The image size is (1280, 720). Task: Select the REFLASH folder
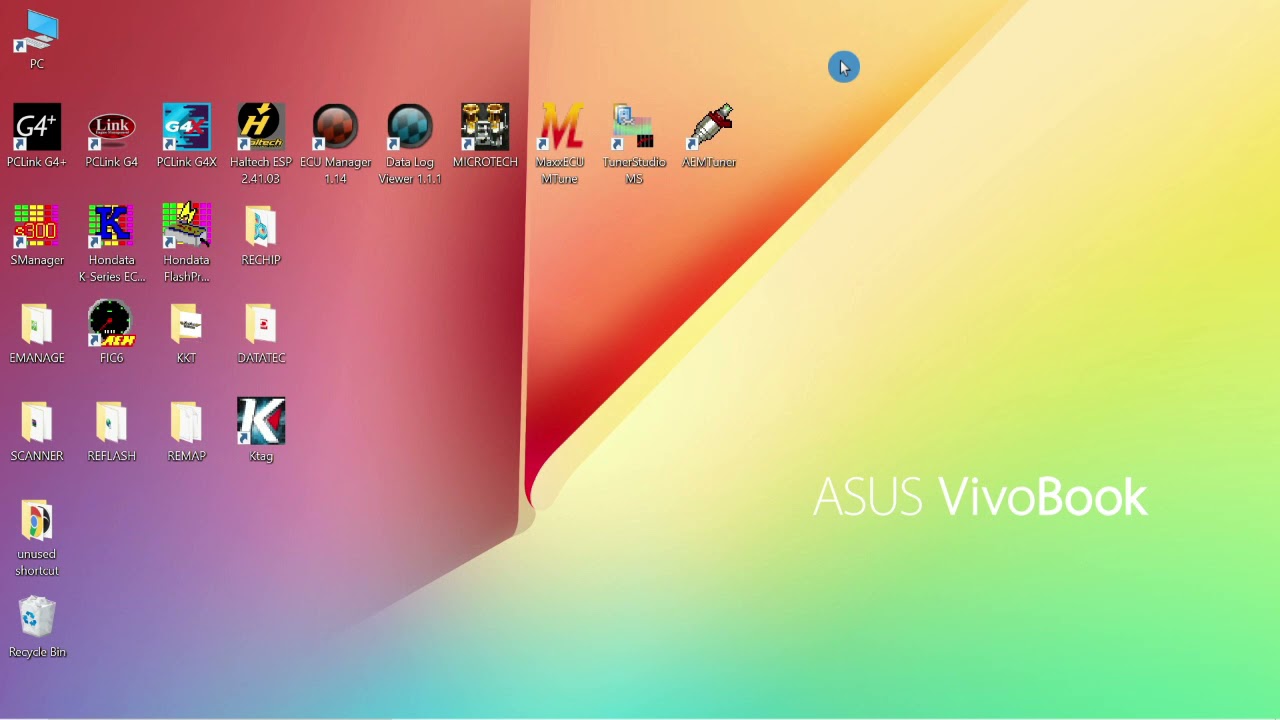[x=111, y=431]
